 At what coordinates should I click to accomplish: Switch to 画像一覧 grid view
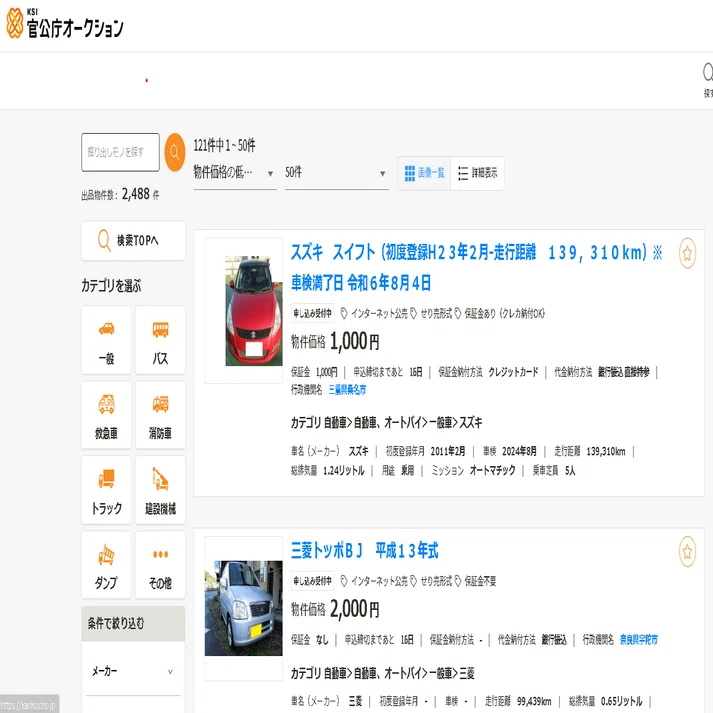point(424,173)
